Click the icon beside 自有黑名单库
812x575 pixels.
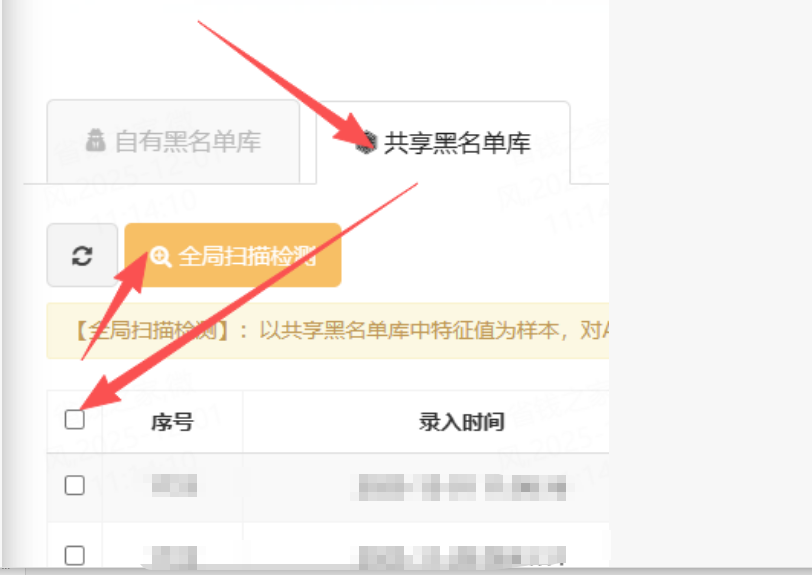coord(96,140)
